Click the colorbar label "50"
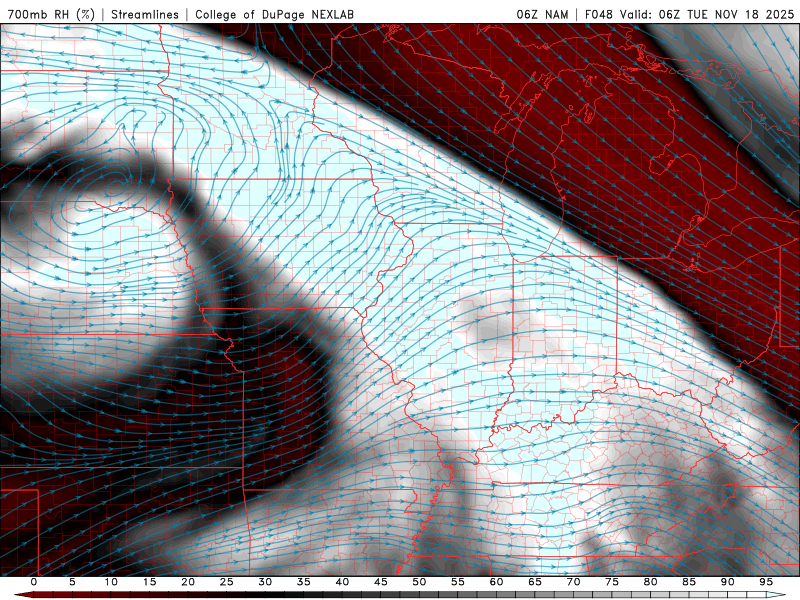 click(x=419, y=582)
